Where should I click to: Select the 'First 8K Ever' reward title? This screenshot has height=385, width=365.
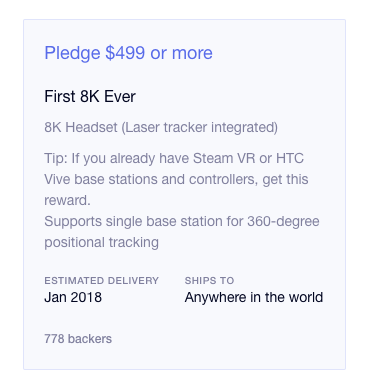[x=90, y=97]
